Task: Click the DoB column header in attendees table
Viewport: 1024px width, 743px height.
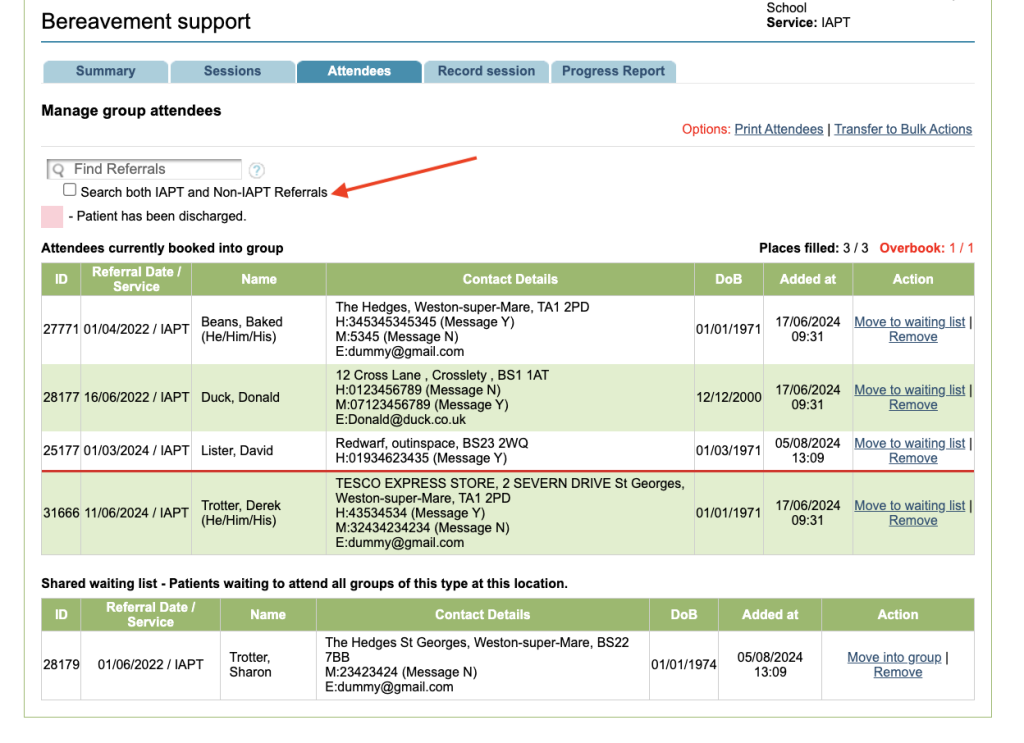Action: coord(729,279)
